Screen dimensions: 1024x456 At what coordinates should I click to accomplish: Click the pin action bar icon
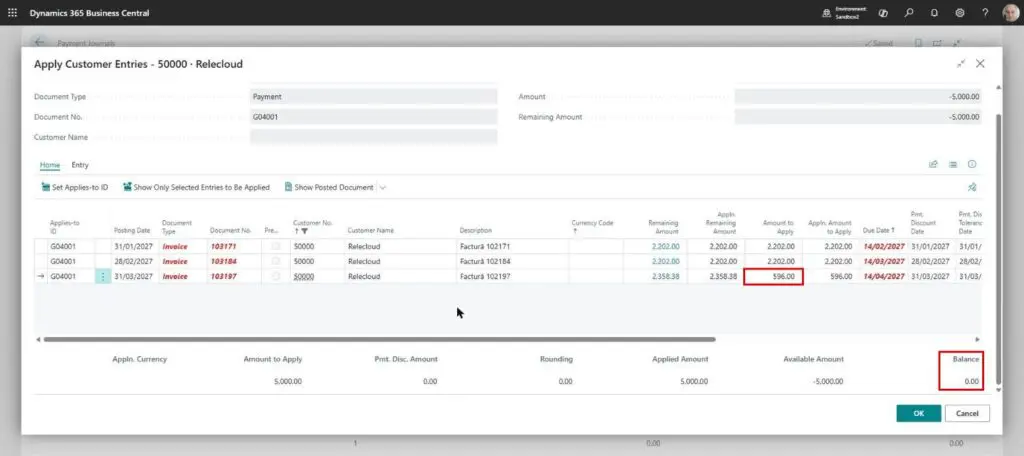tap(972, 187)
